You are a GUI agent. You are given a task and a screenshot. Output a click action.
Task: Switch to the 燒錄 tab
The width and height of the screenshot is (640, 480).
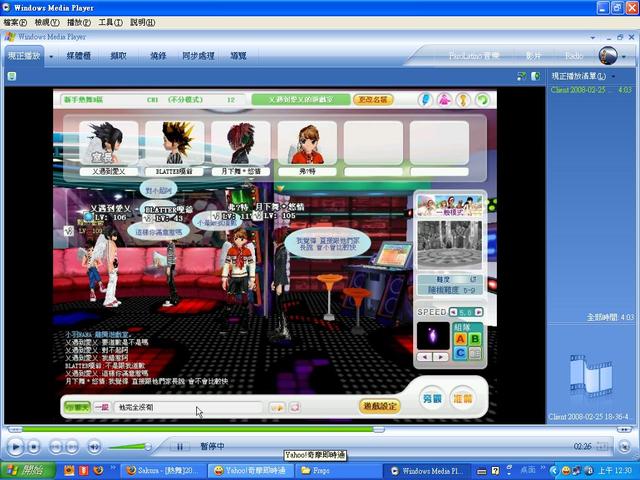158,56
